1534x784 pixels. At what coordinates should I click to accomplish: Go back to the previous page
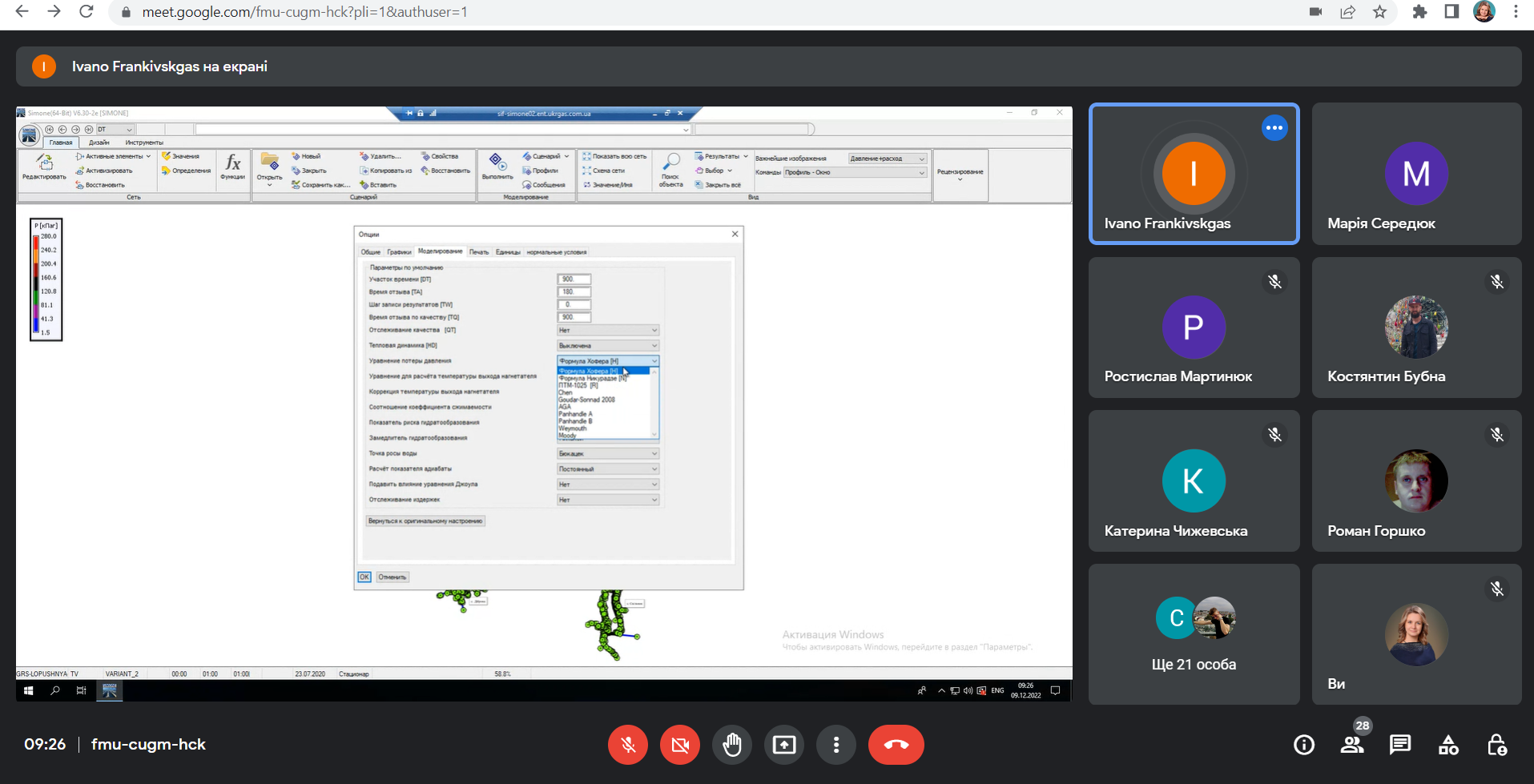pyautogui.click(x=22, y=12)
